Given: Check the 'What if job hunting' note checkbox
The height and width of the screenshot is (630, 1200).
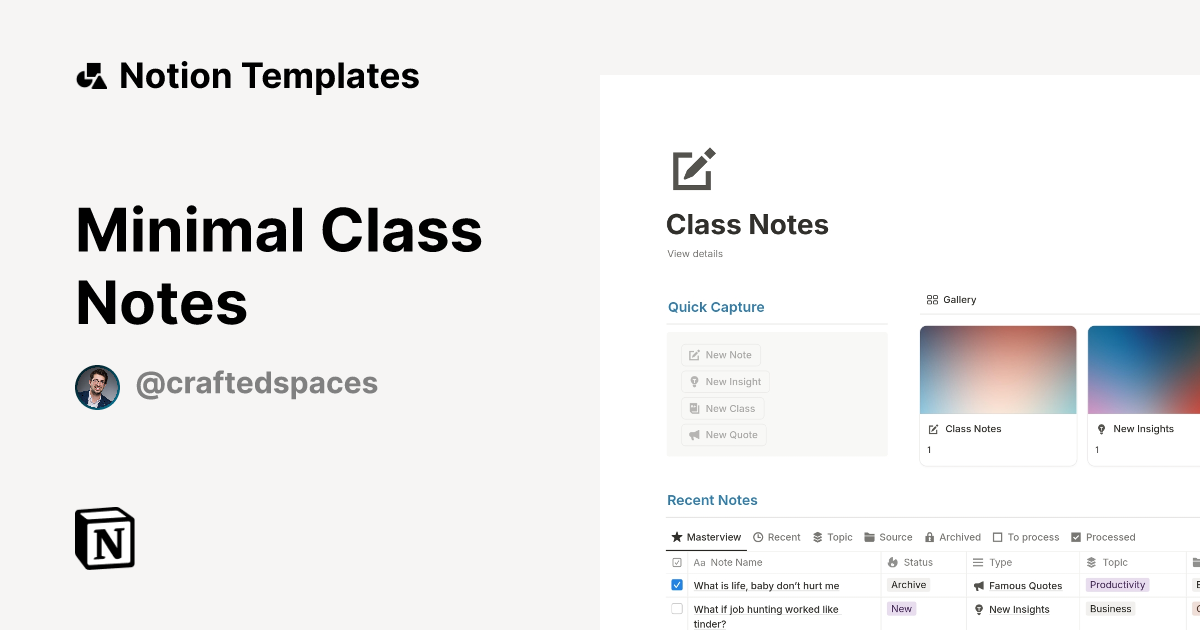Looking at the screenshot, I should [x=677, y=609].
